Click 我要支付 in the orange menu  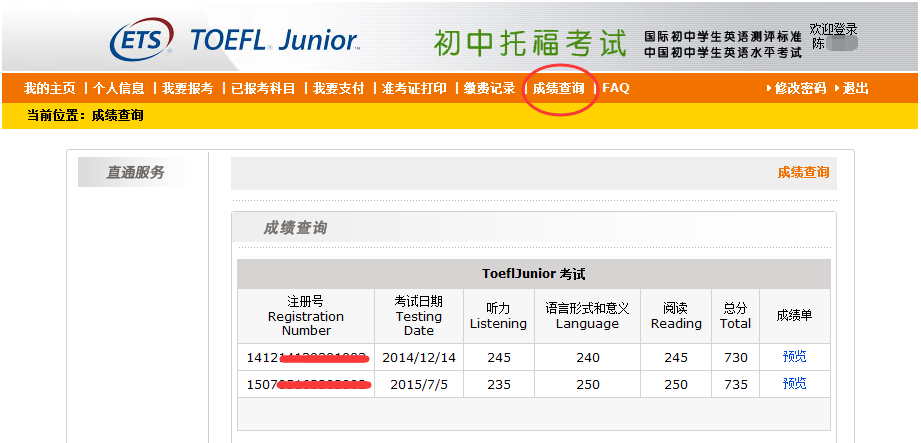click(x=338, y=88)
